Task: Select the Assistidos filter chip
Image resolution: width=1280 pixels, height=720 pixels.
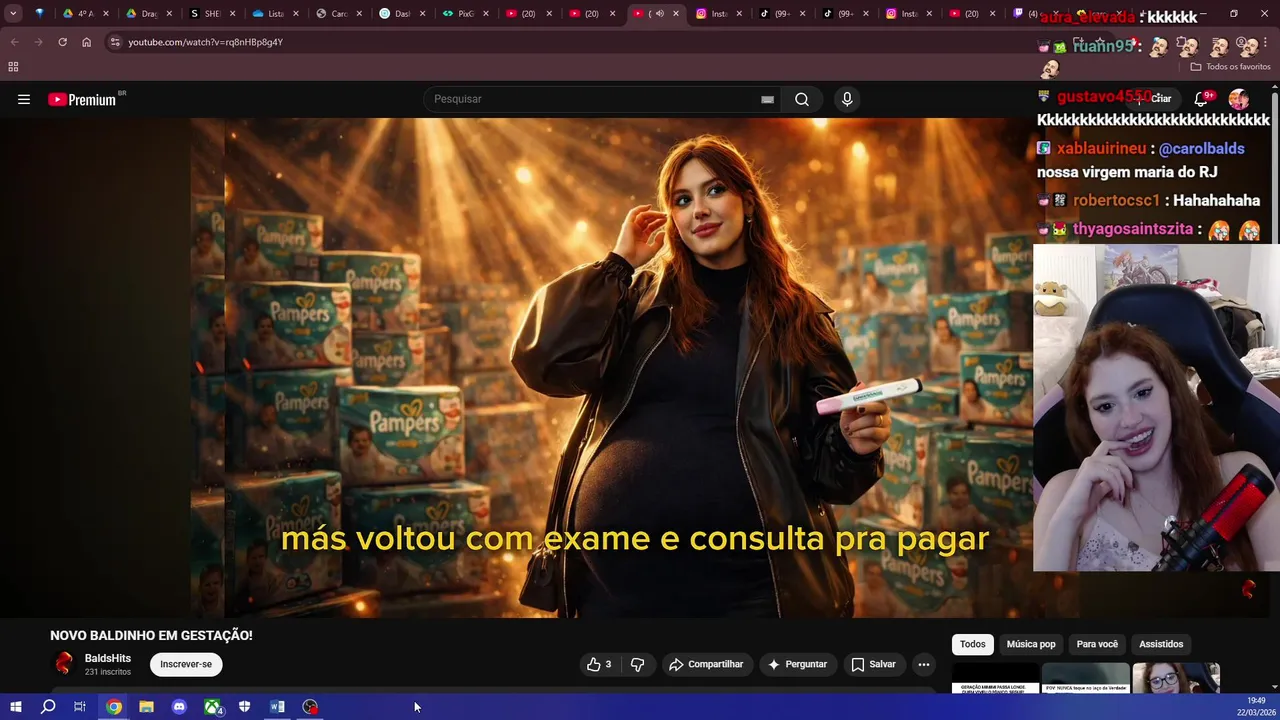Action: [x=1161, y=644]
